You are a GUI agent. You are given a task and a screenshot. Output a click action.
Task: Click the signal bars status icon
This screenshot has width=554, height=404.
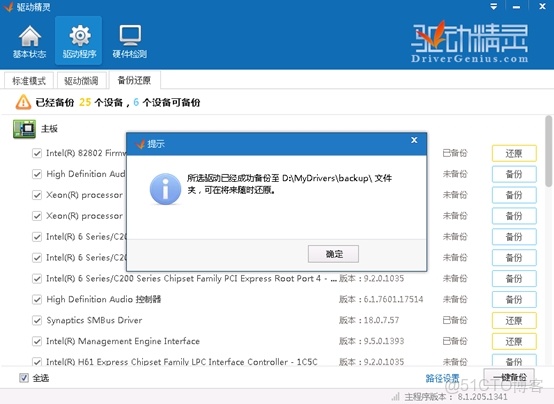pos(396,396)
